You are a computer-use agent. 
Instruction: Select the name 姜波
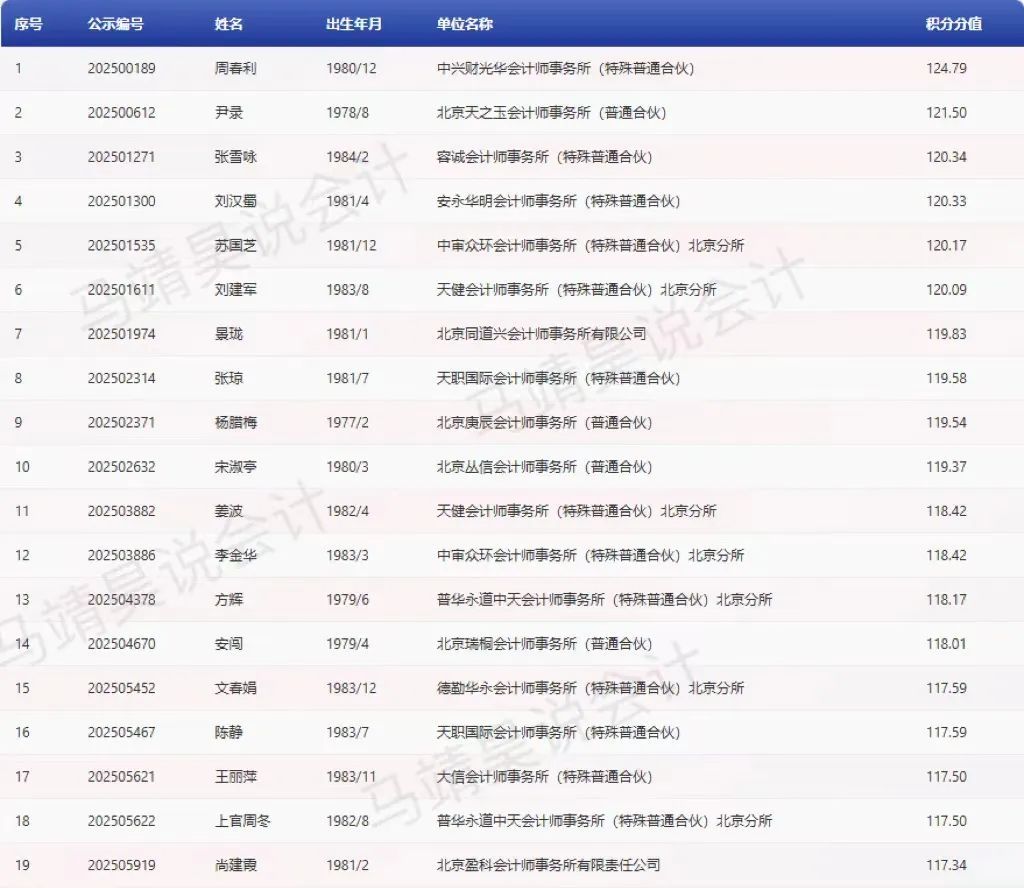(x=229, y=511)
